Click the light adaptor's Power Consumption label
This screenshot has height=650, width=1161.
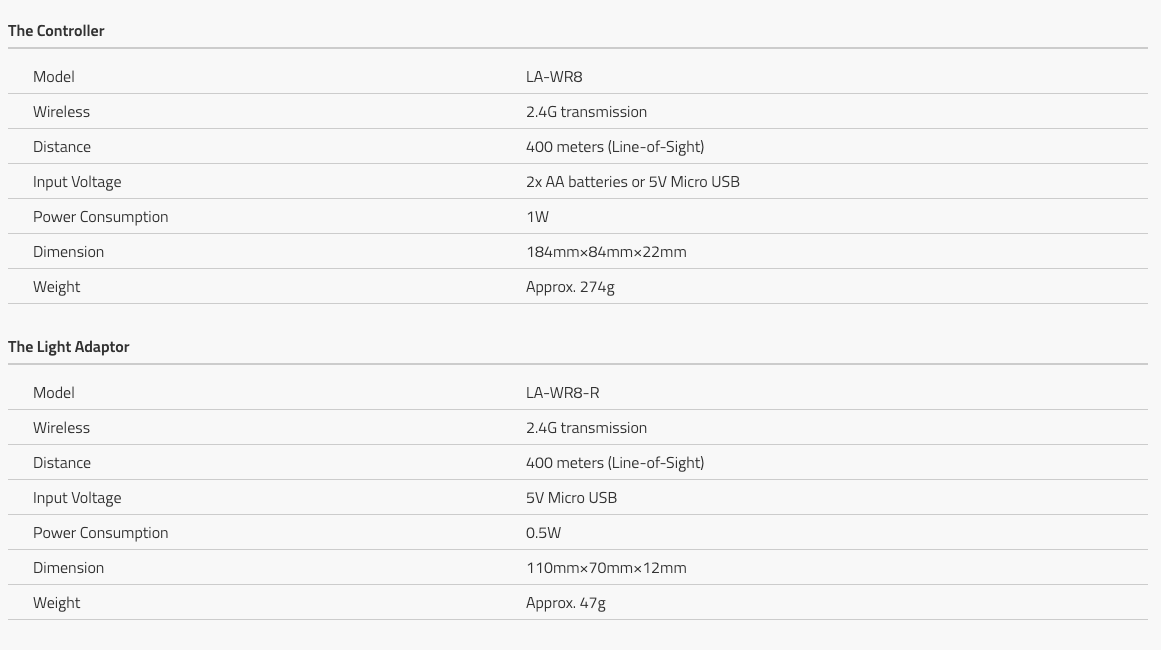click(x=101, y=532)
